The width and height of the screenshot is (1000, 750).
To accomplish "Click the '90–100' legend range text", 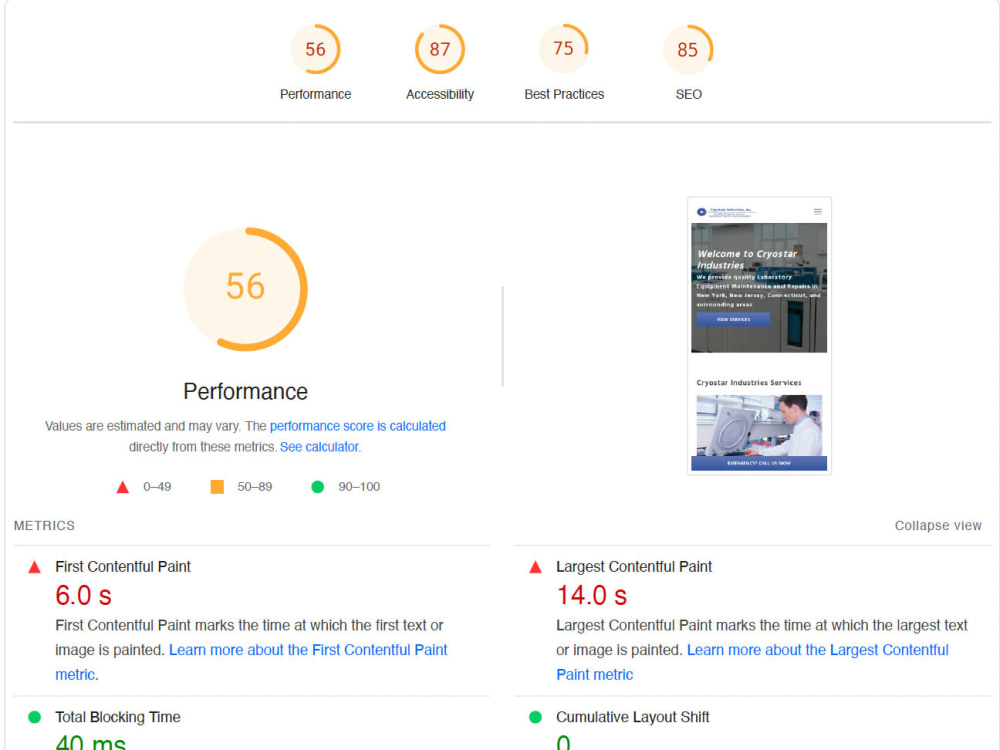I will 359,487.
